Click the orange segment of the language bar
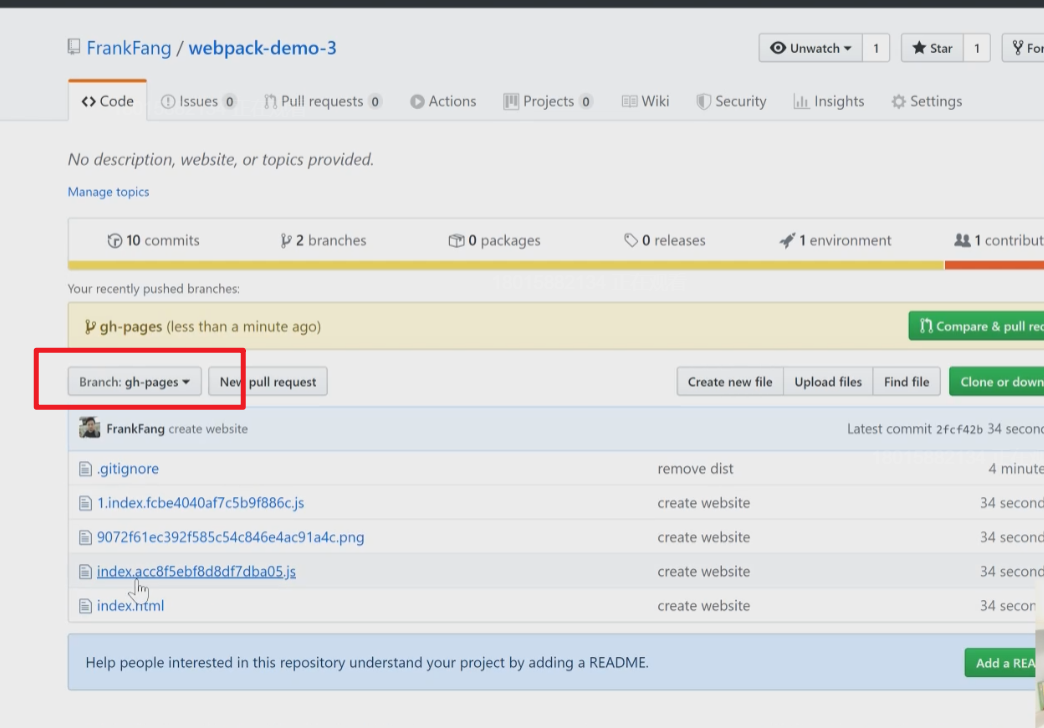 [x=994, y=265]
